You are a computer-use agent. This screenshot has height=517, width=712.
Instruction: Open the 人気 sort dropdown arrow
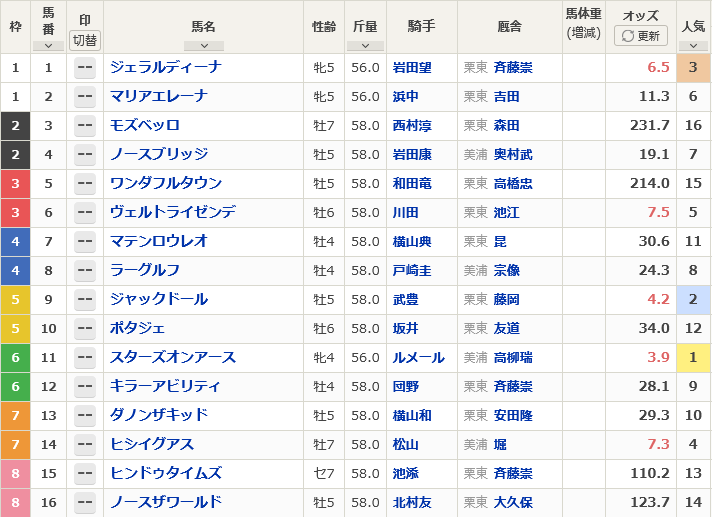[x=693, y=46]
